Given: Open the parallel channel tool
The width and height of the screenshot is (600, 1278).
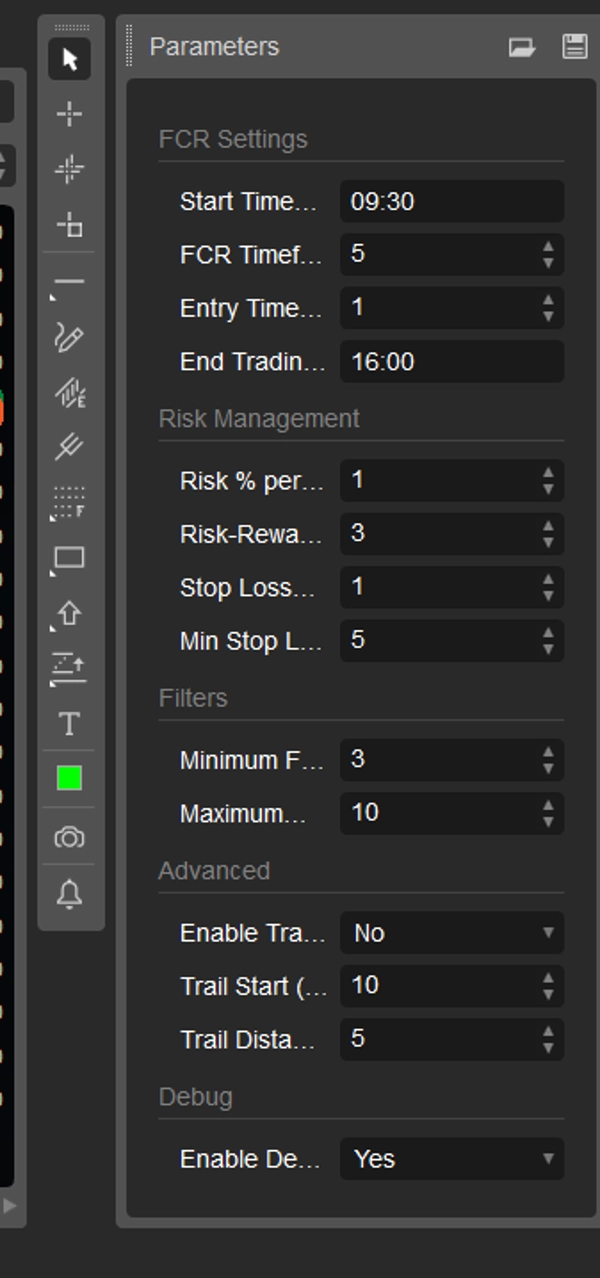Looking at the screenshot, I should tap(68, 447).
